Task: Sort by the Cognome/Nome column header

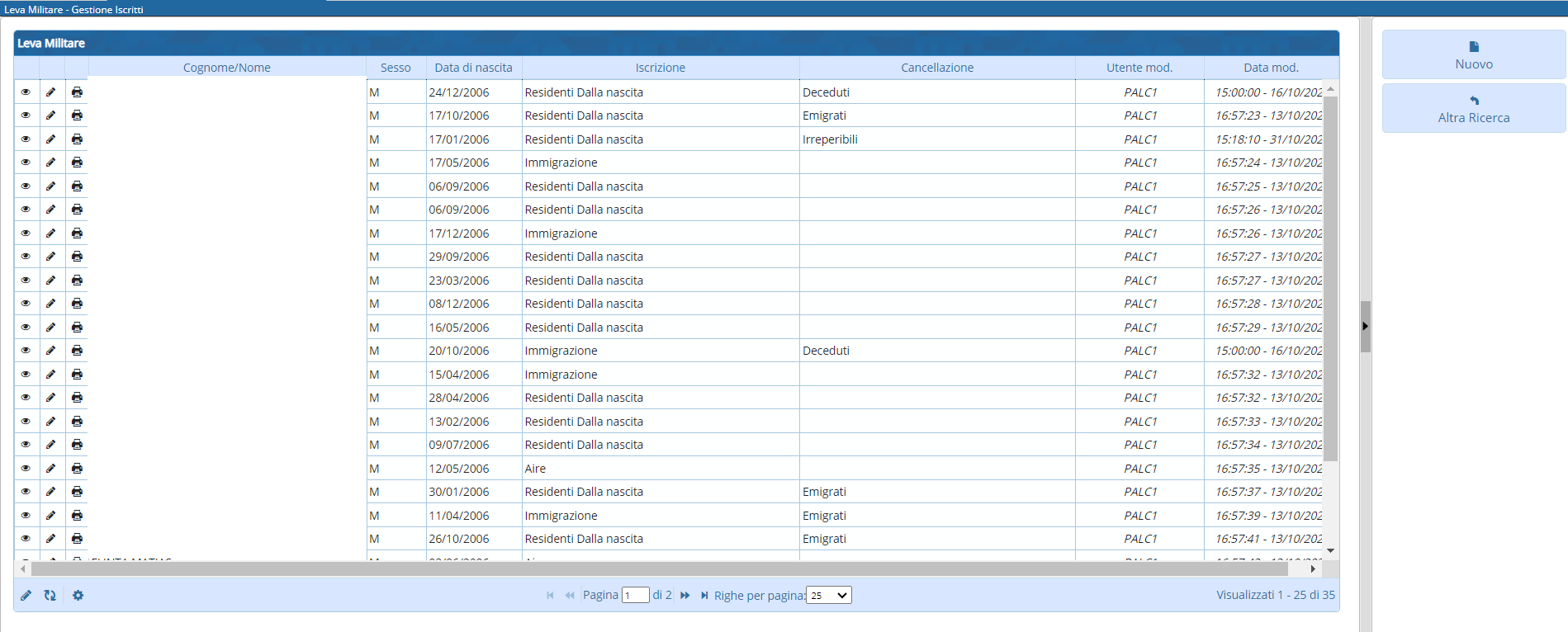Action: [x=227, y=68]
